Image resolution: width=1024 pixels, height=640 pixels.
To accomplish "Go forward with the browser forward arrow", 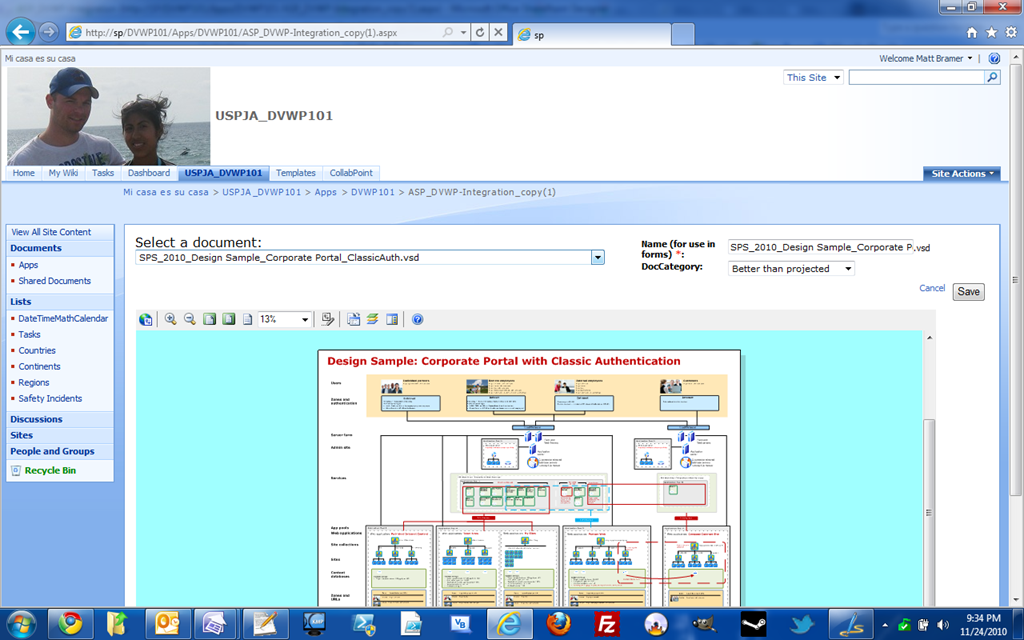I will pyautogui.click(x=48, y=31).
